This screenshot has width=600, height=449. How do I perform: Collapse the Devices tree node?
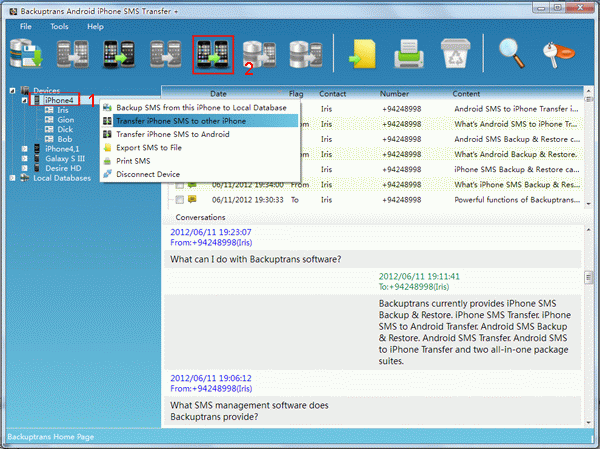[13, 91]
